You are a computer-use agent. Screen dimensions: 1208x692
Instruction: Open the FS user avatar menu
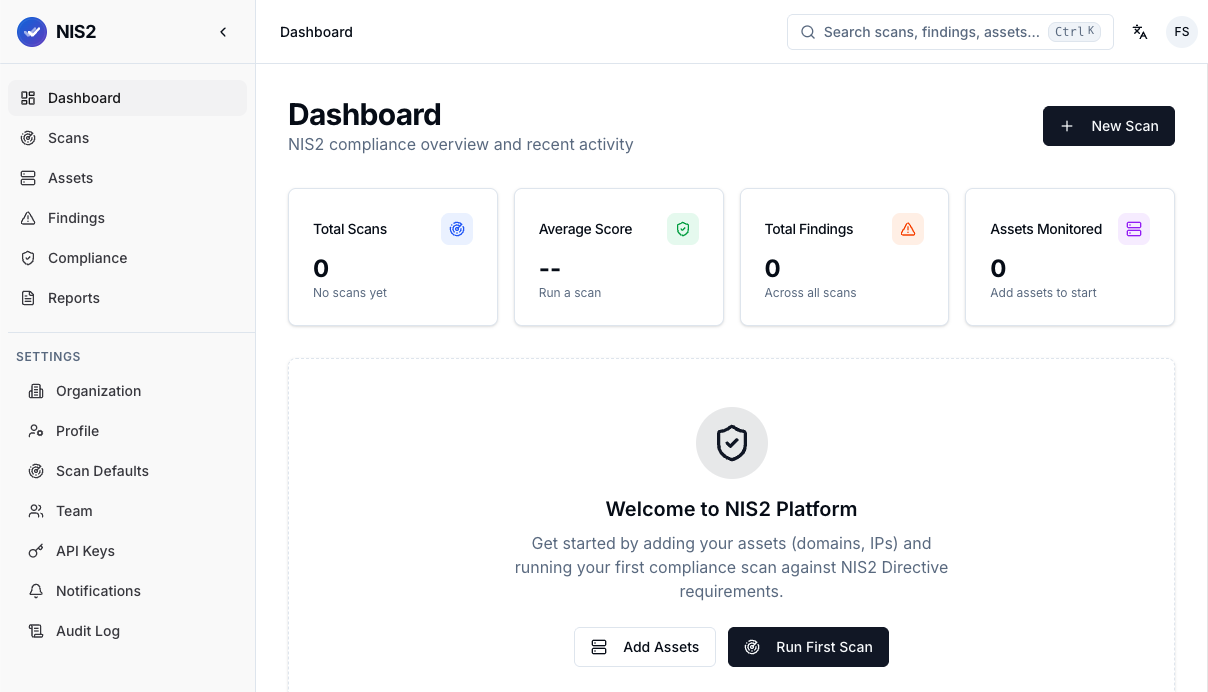pos(1182,32)
